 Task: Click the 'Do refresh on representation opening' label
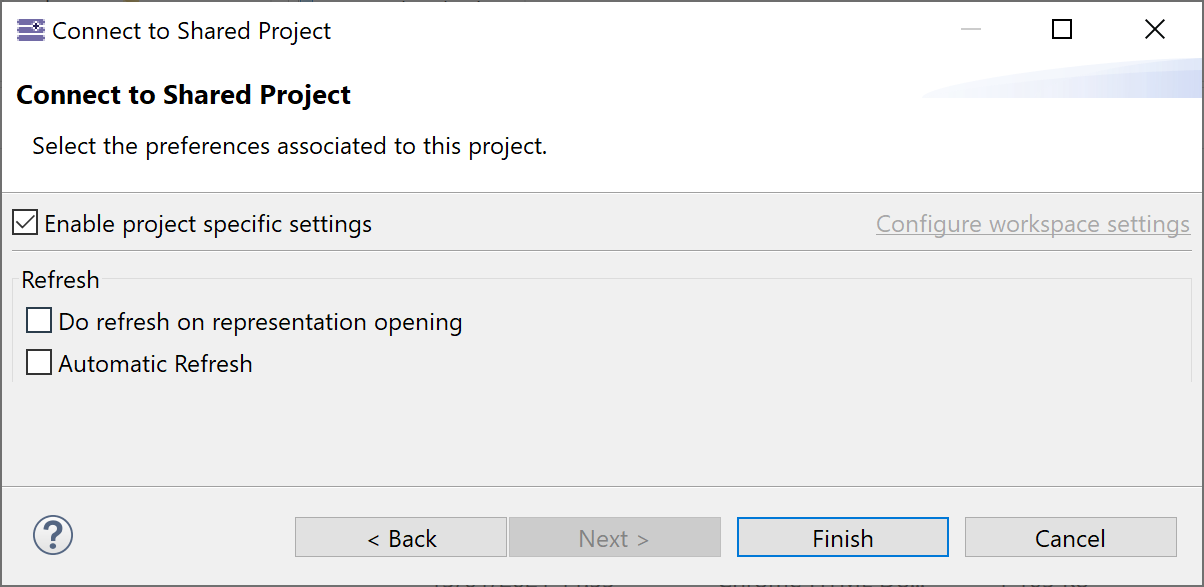(260, 322)
